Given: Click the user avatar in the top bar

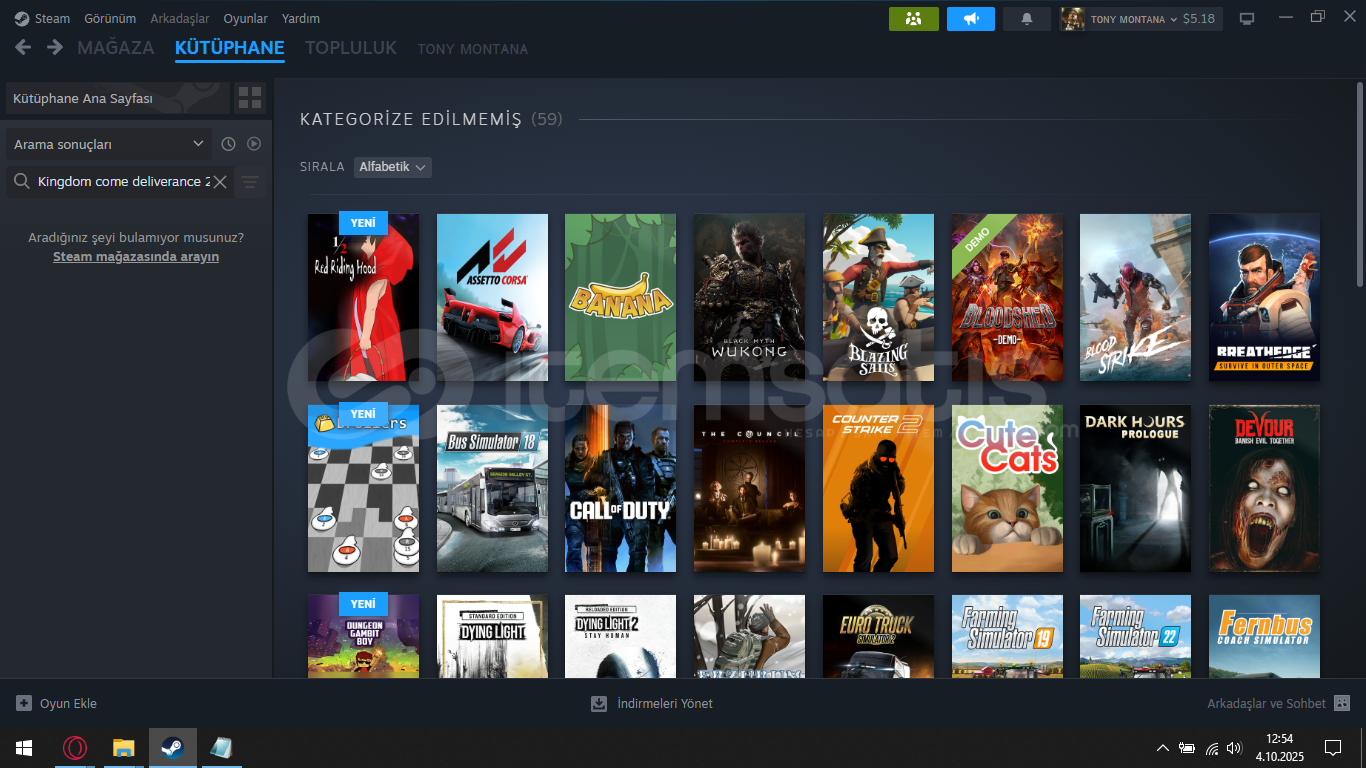Looking at the screenshot, I should [x=1073, y=19].
